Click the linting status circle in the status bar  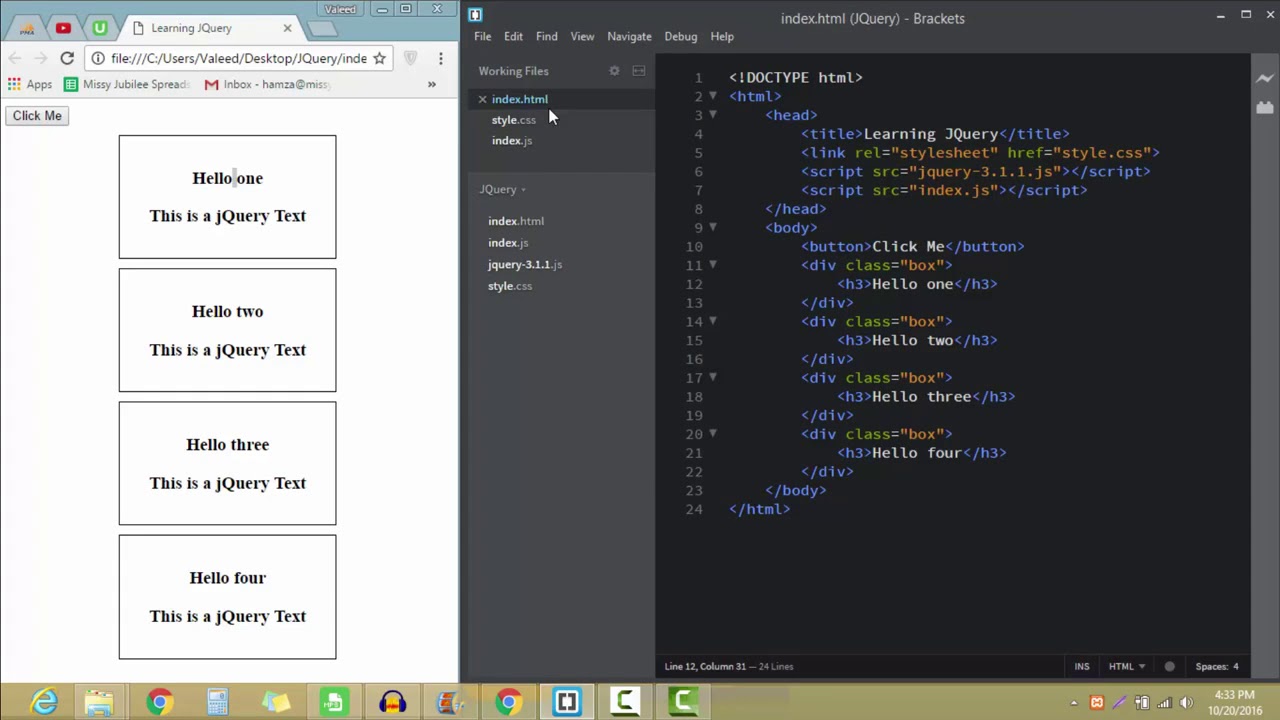pos(1169,667)
